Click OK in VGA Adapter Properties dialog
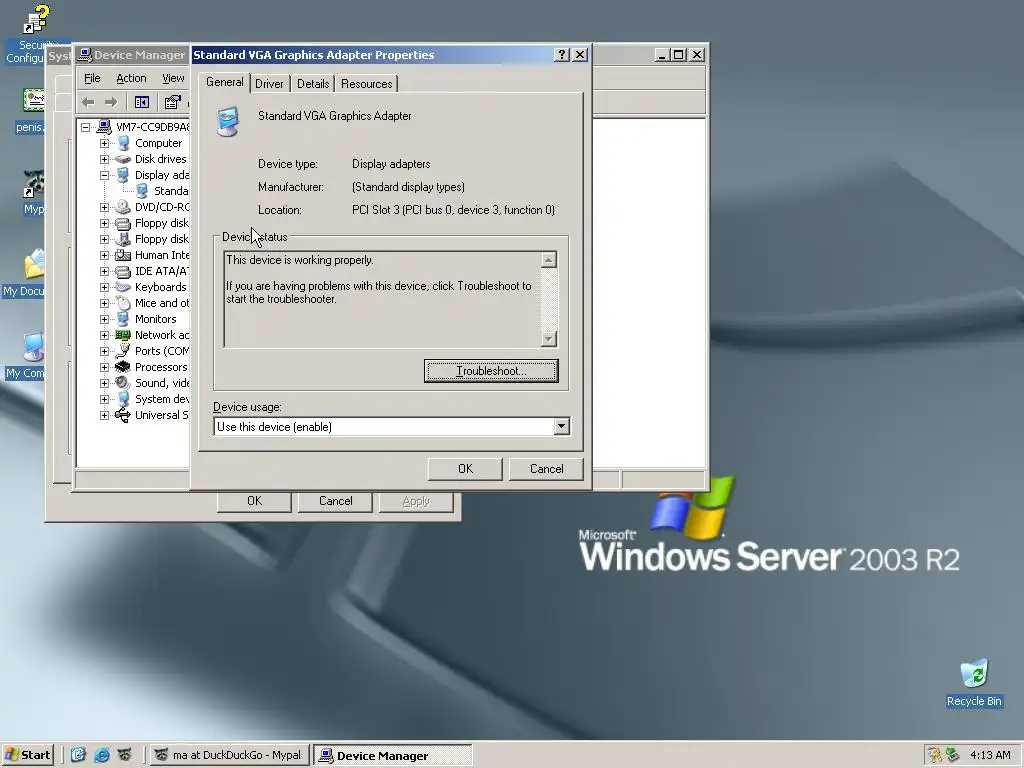 click(465, 469)
